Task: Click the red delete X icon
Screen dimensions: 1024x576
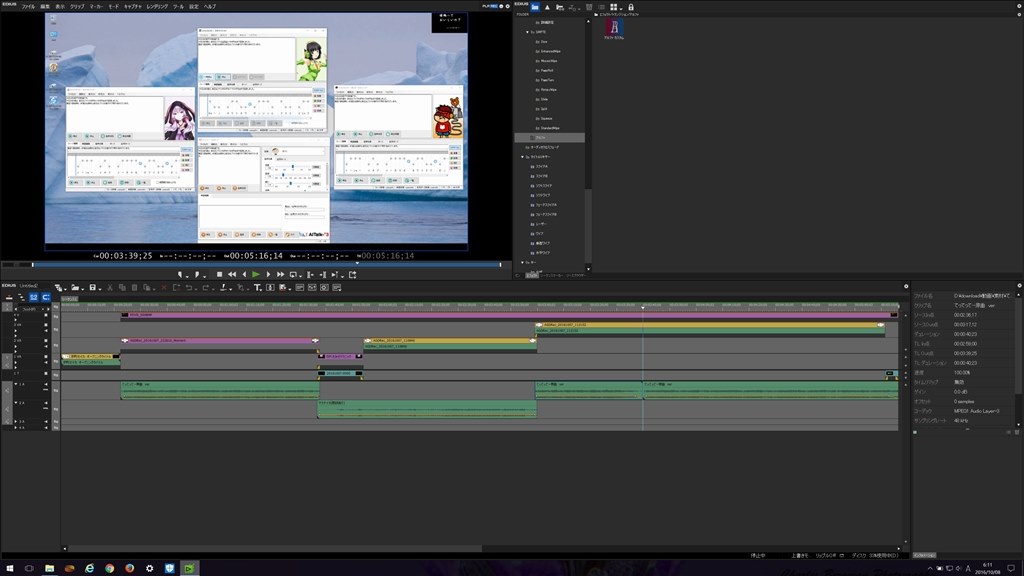Action: click(164, 287)
